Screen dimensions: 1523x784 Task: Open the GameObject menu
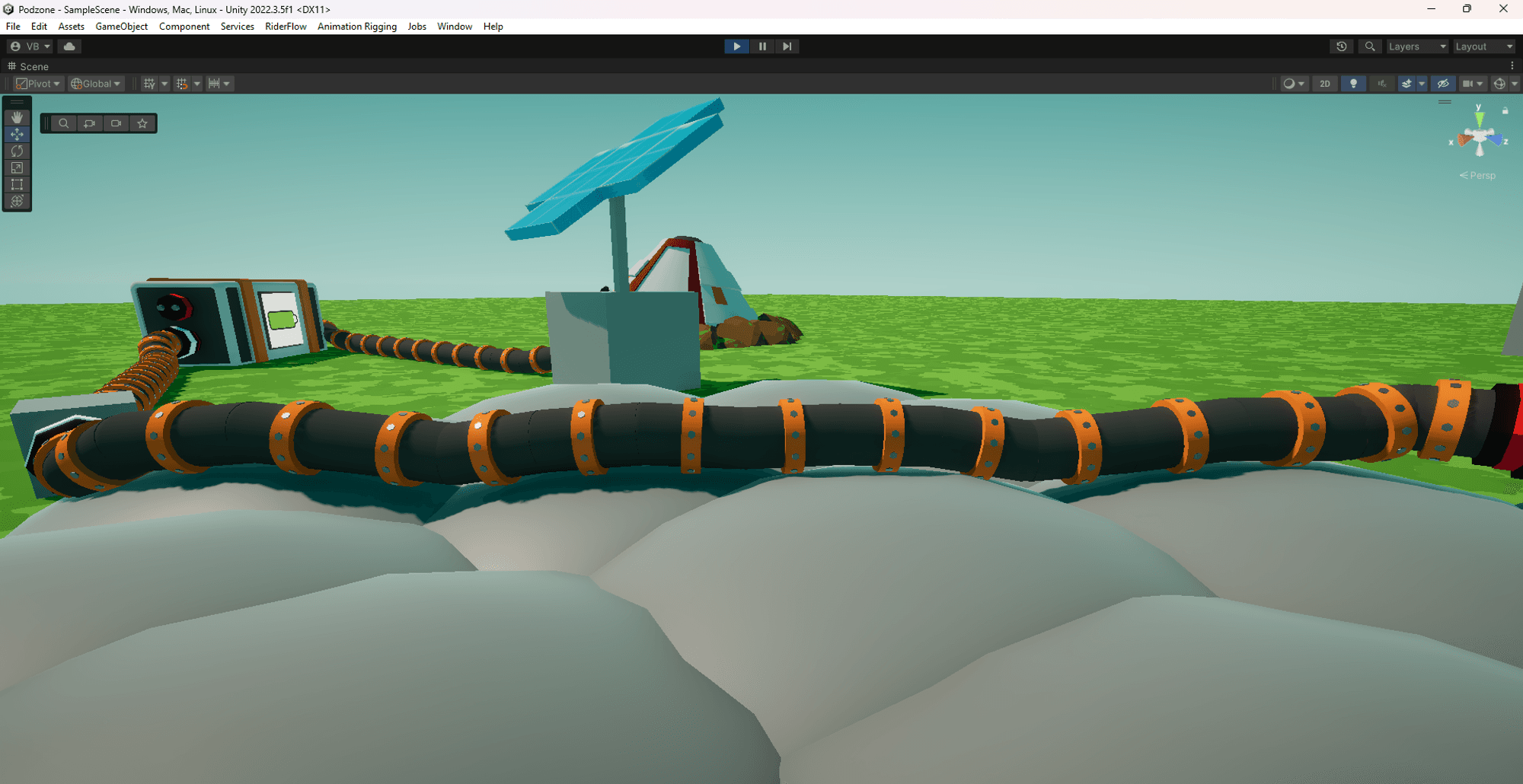[x=122, y=26]
